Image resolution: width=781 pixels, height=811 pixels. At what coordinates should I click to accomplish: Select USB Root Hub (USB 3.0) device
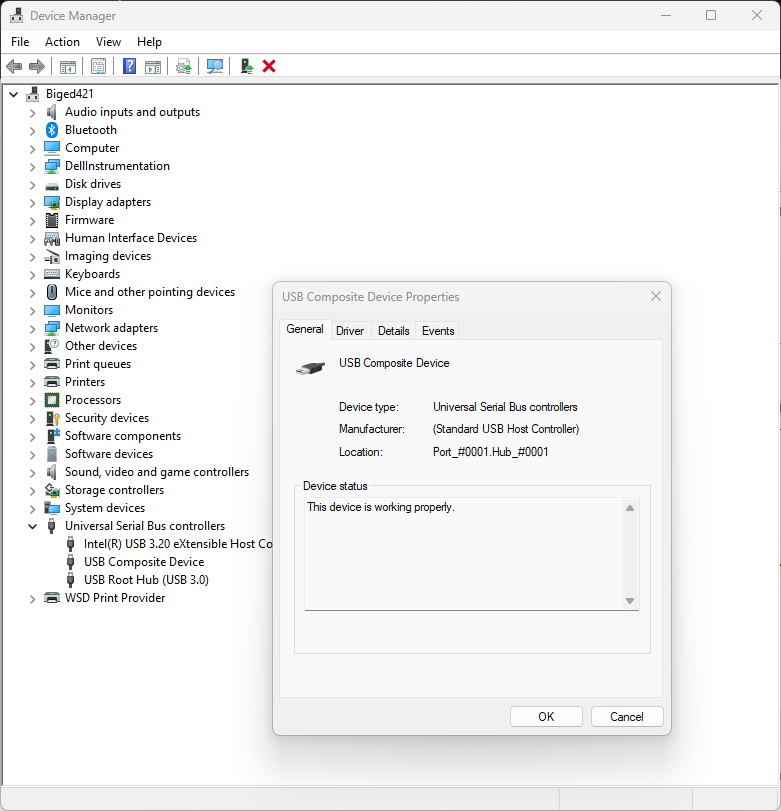(146, 580)
